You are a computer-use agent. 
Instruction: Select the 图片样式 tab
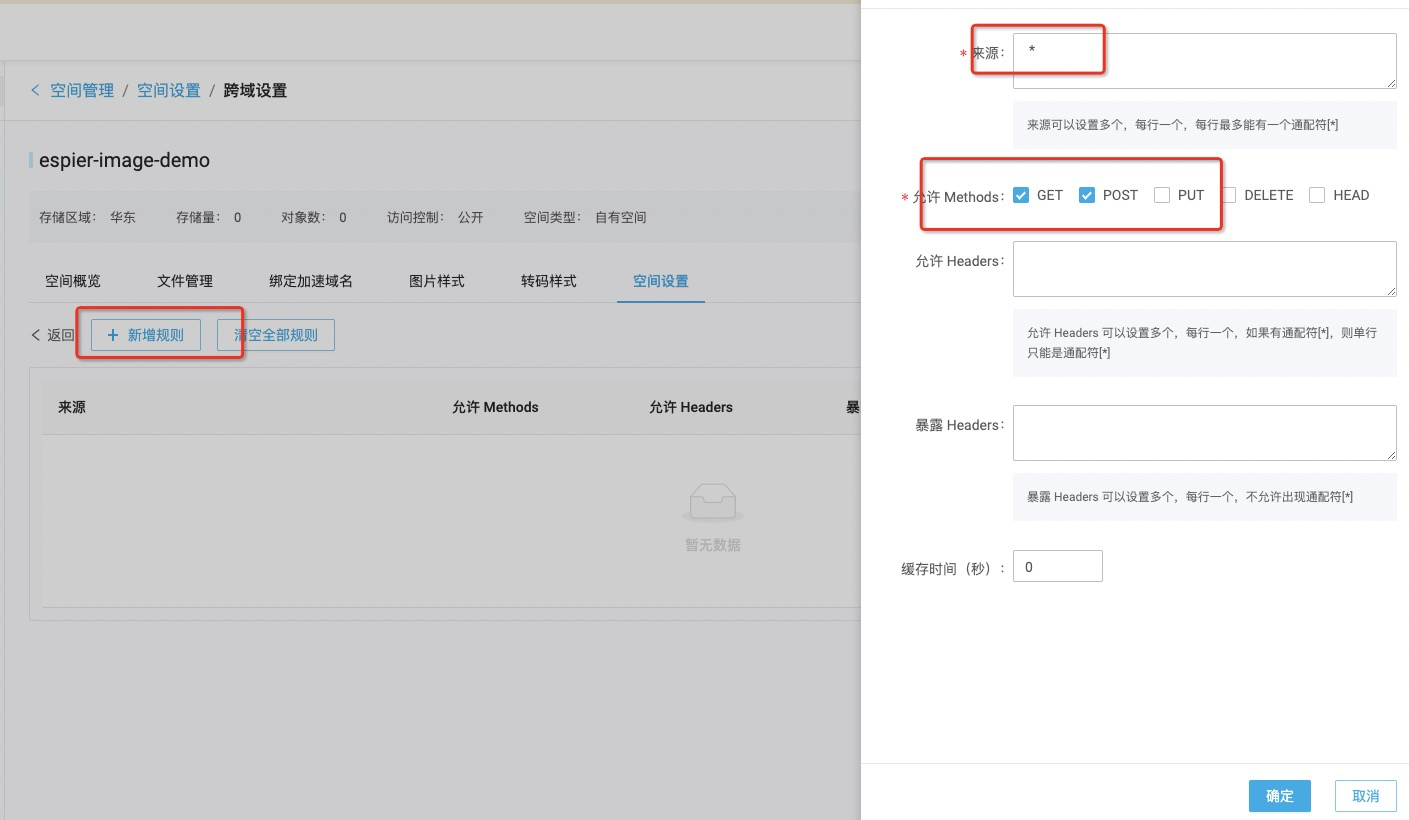pos(437,281)
